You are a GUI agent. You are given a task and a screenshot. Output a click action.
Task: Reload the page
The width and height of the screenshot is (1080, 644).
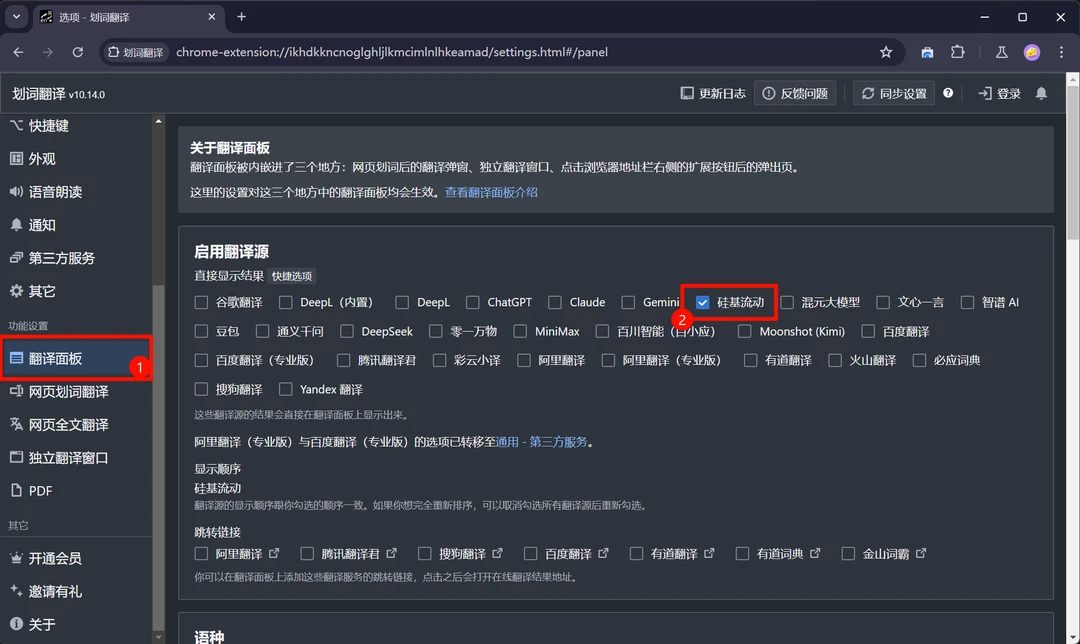click(x=78, y=52)
